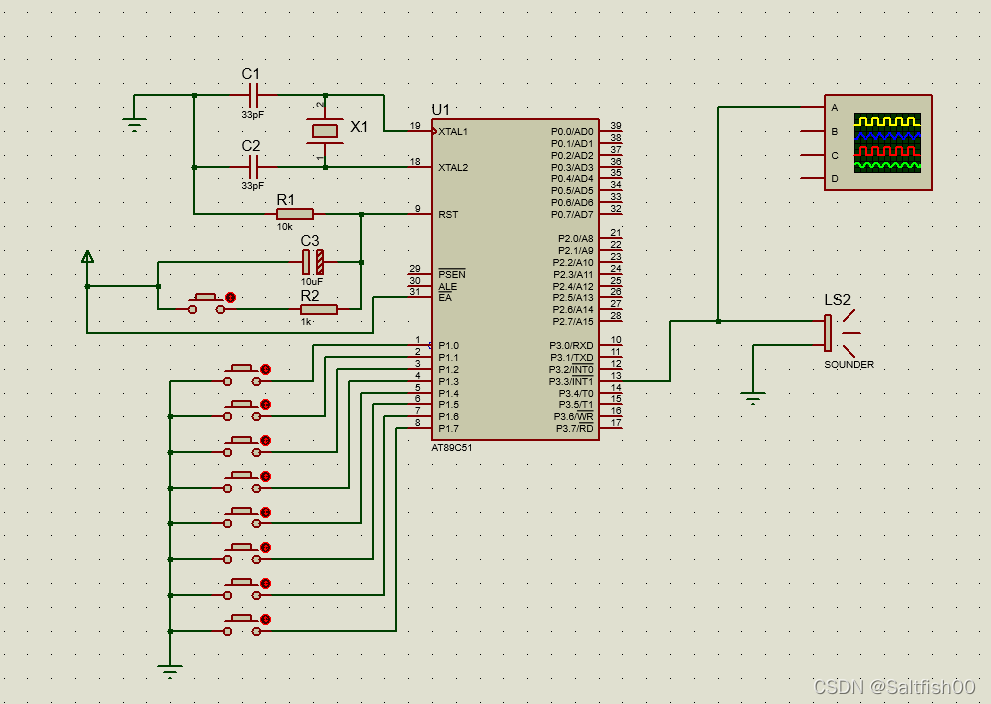
Task: Click the PSEN pin label
Action: coord(452,274)
